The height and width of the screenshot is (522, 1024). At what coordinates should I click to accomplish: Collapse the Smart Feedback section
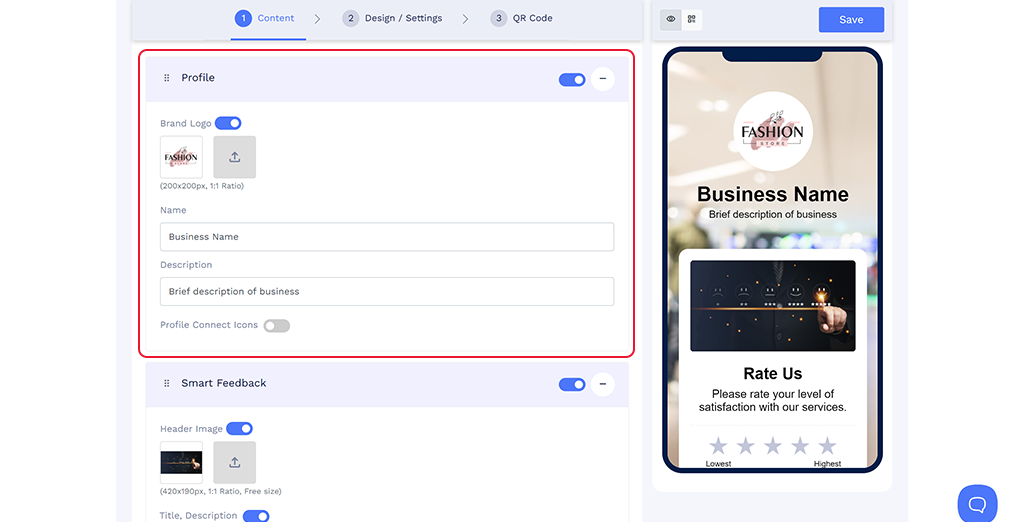[x=602, y=384]
